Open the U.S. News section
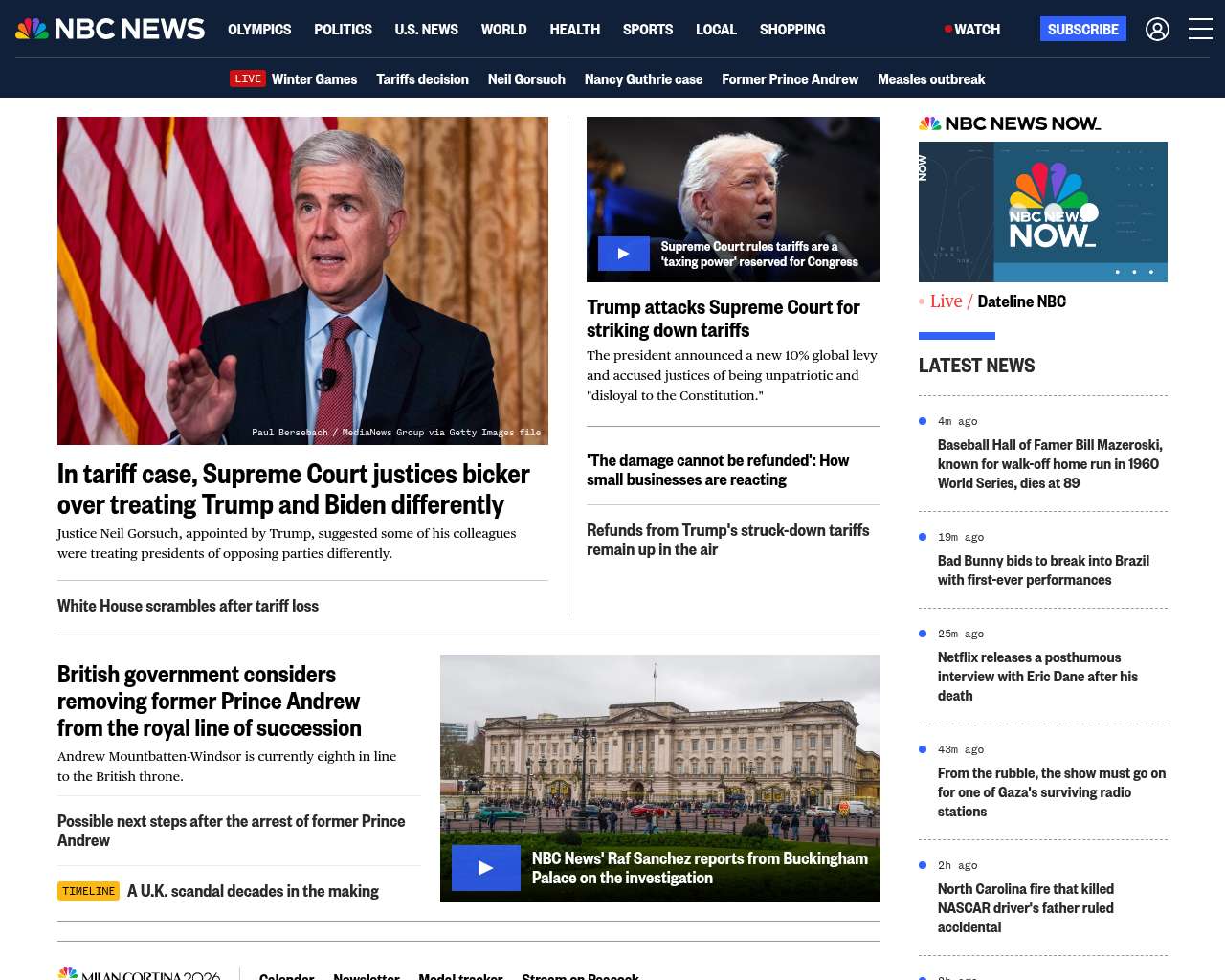Viewport: 1225px width, 980px height. pyautogui.click(x=426, y=30)
